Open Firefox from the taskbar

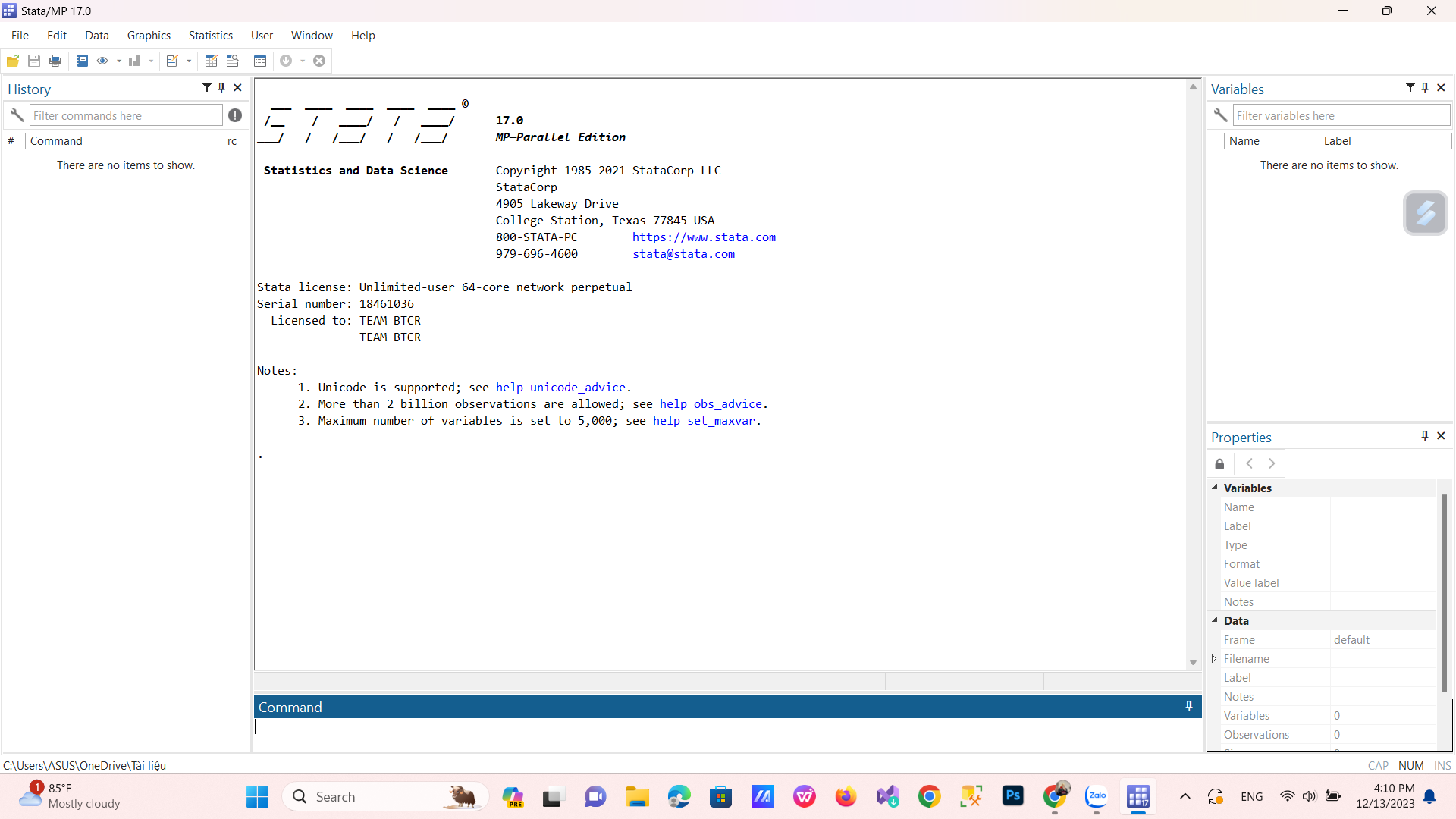pos(846,796)
